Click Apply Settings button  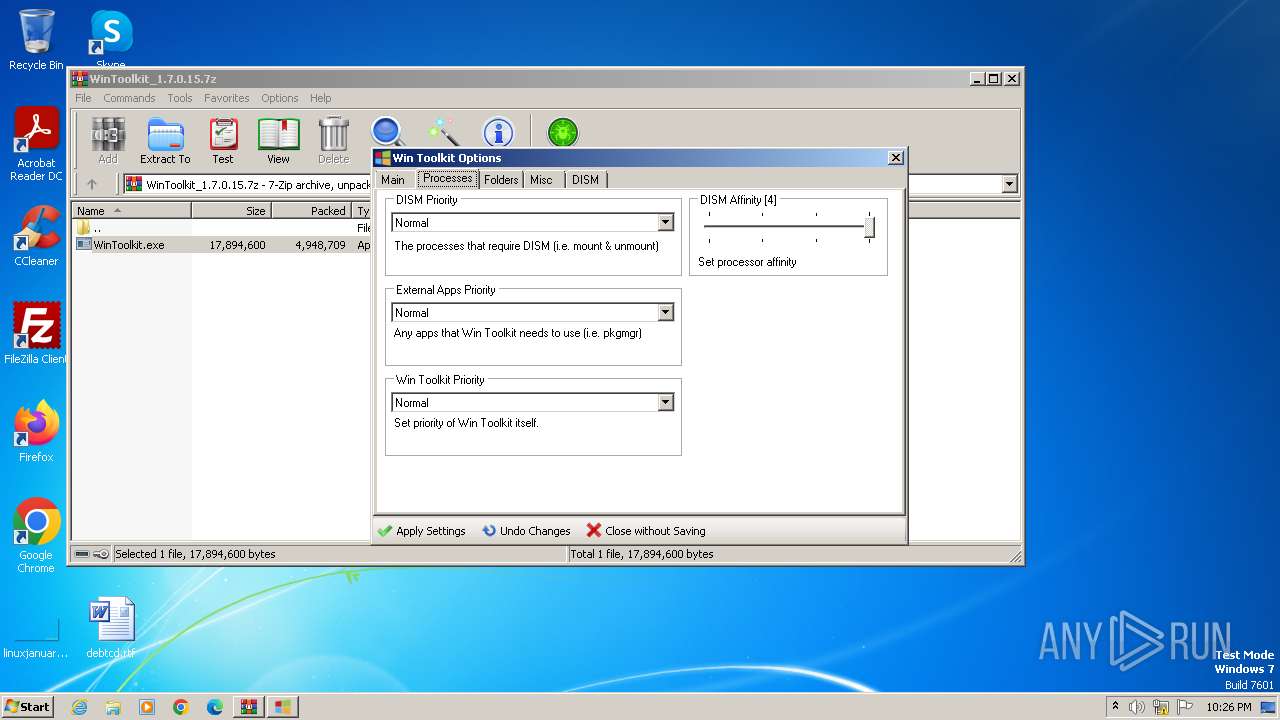[x=421, y=531]
